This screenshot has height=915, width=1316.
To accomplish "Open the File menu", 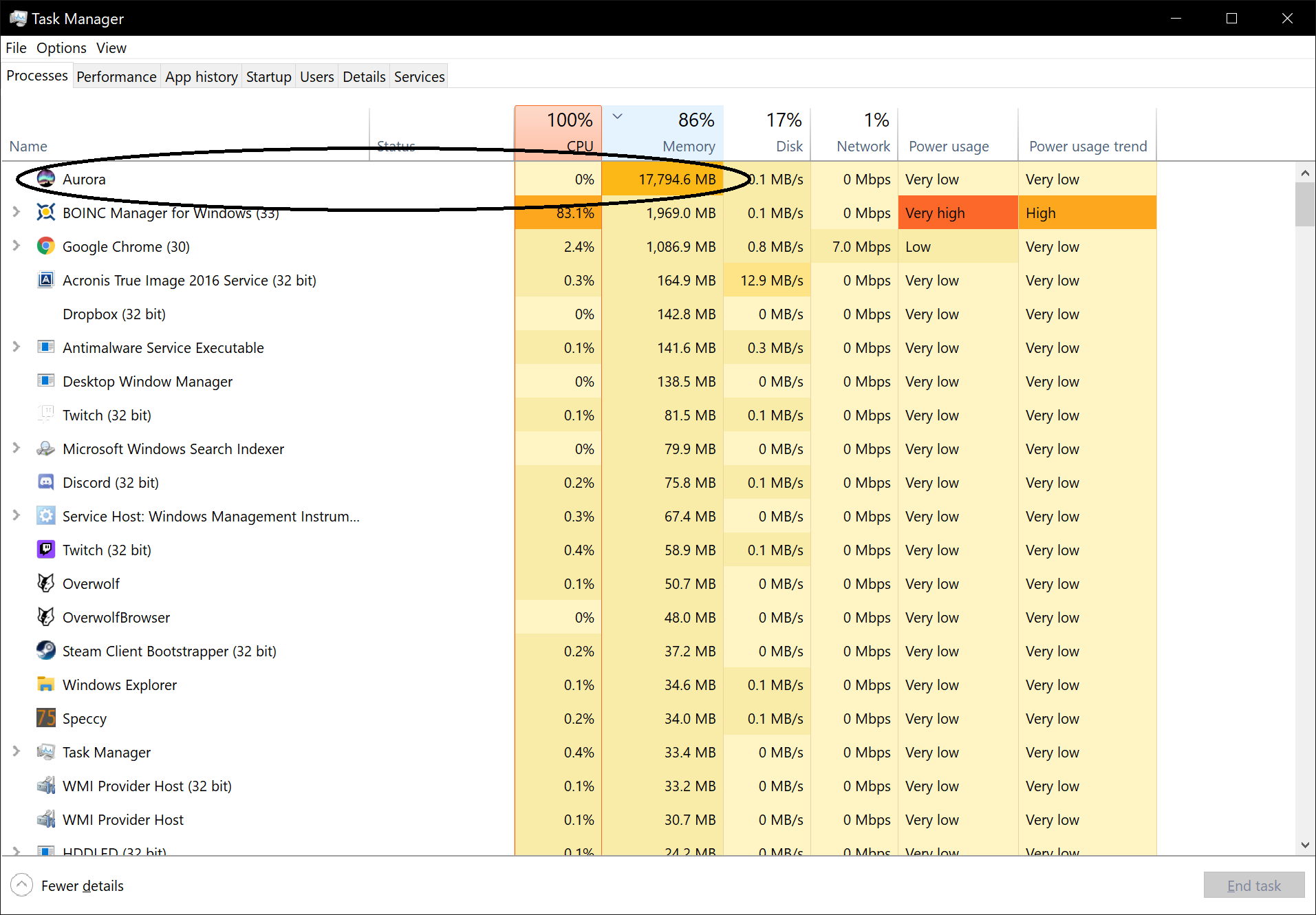I will click(16, 48).
